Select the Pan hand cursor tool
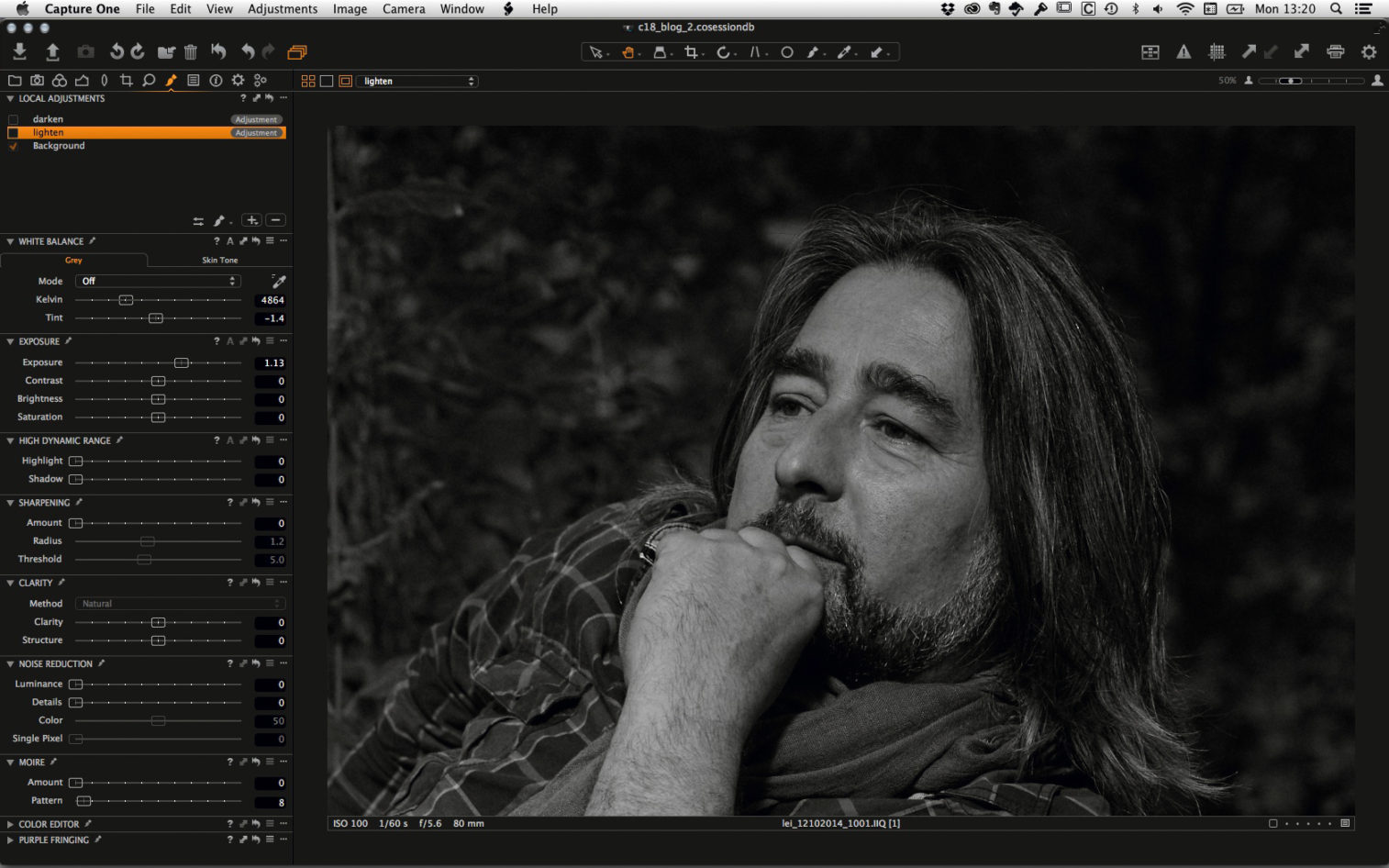The width and height of the screenshot is (1389, 868). (628, 52)
